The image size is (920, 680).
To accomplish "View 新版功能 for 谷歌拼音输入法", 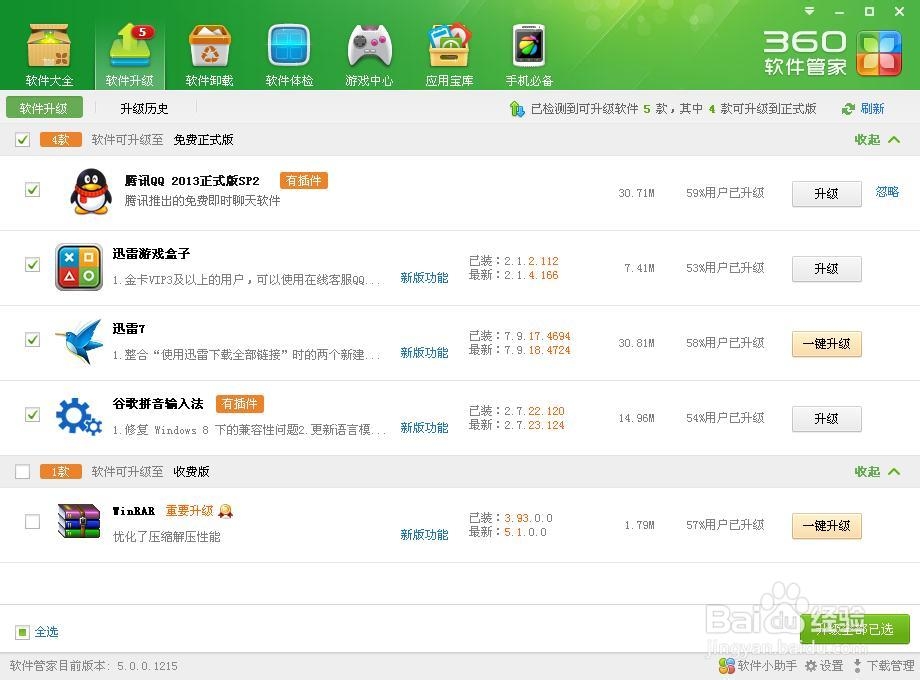I will [x=424, y=428].
